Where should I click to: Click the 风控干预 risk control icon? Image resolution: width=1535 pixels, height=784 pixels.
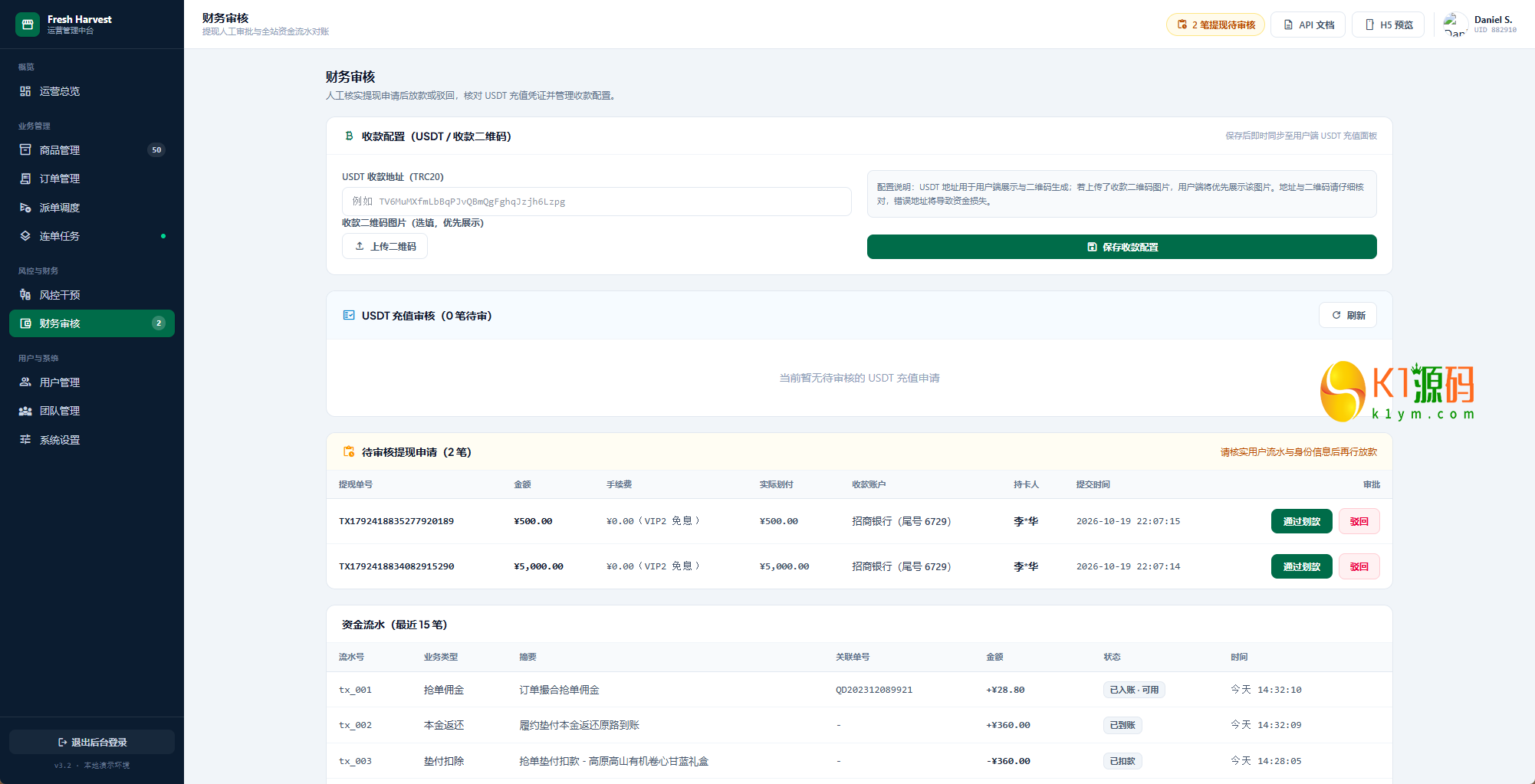(x=25, y=295)
